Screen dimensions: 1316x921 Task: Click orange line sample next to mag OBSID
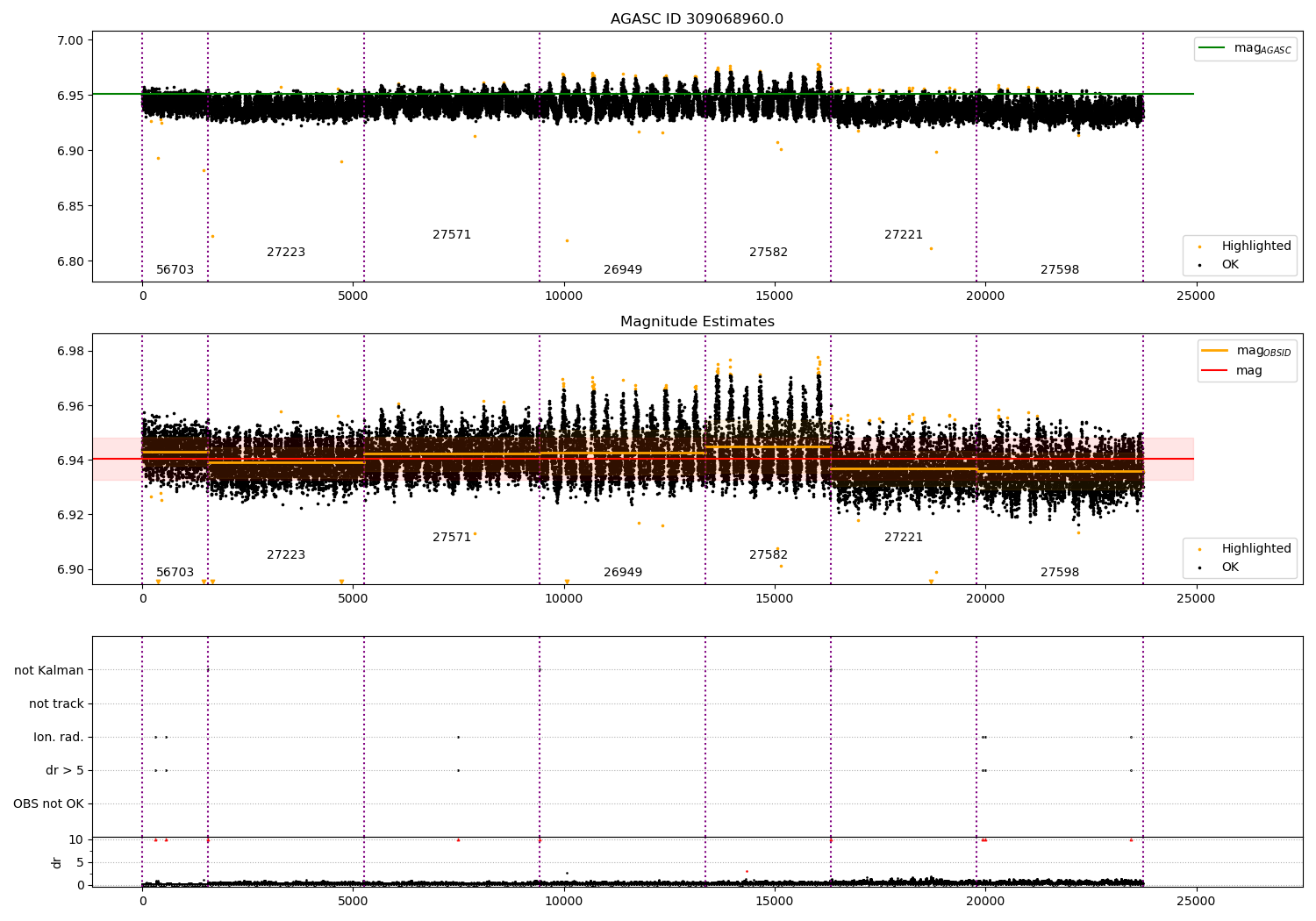point(1214,350)
